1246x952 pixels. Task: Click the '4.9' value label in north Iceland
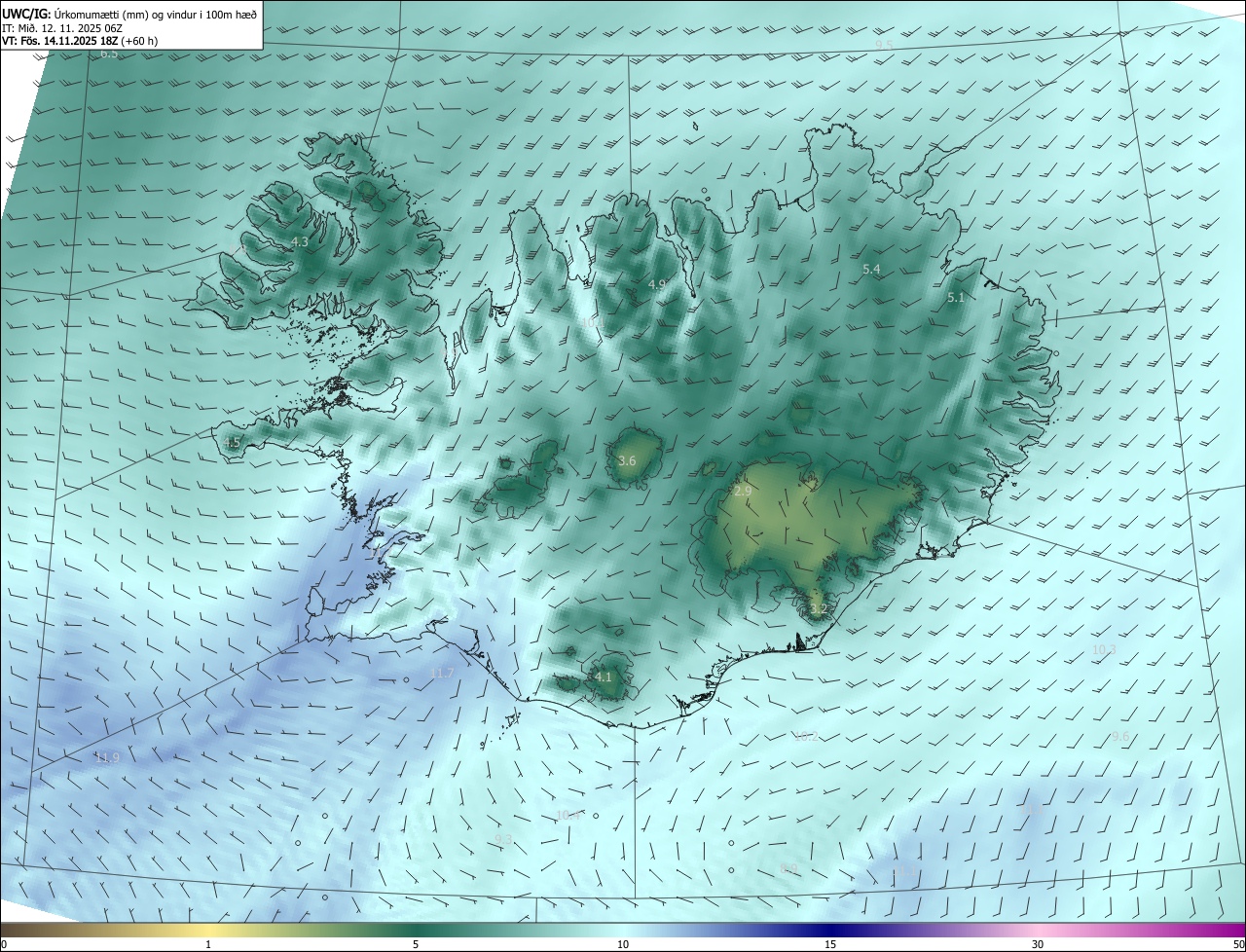coord(656,284)
